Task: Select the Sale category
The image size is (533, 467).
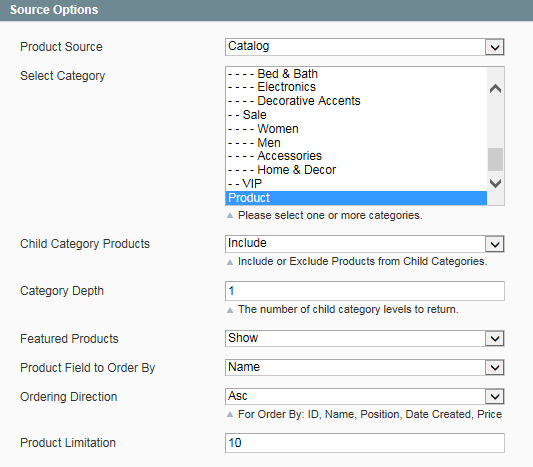Action: coord(356,115)
